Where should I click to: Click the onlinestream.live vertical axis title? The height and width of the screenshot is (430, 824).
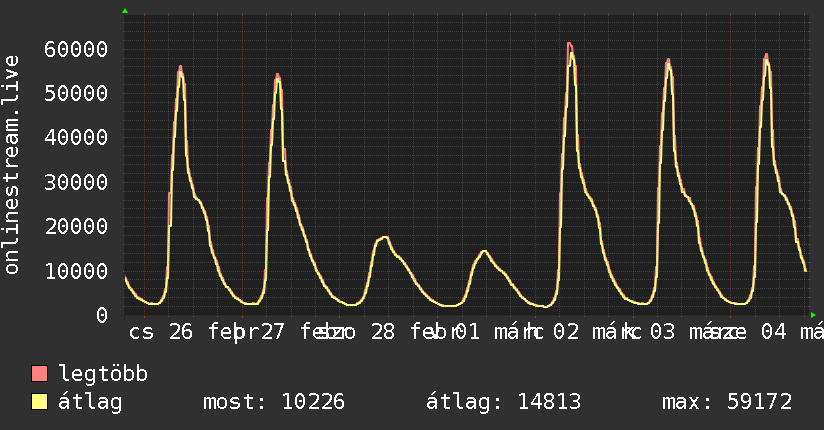click(11, 165)
